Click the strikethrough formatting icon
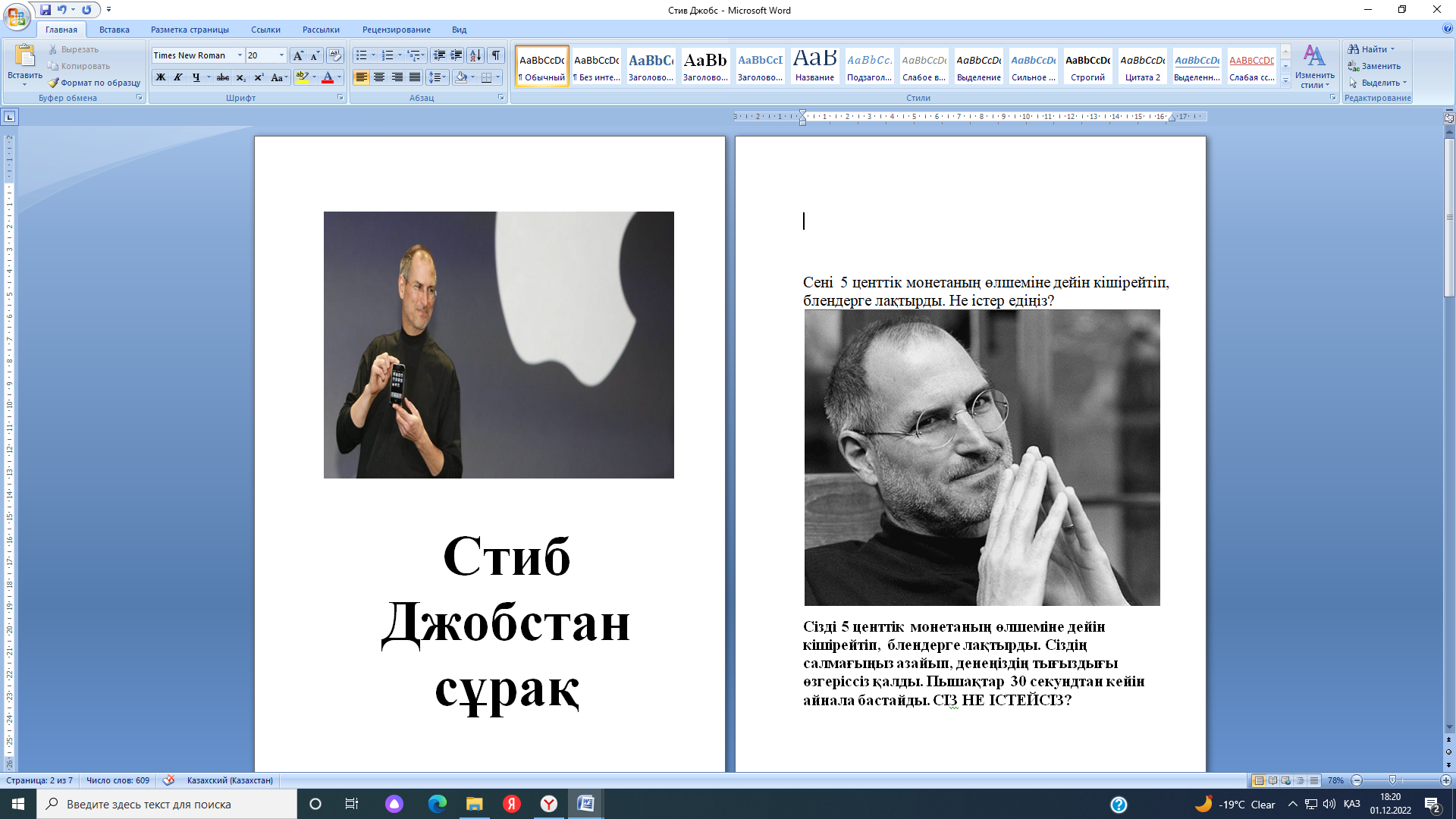 click(222, 77)
